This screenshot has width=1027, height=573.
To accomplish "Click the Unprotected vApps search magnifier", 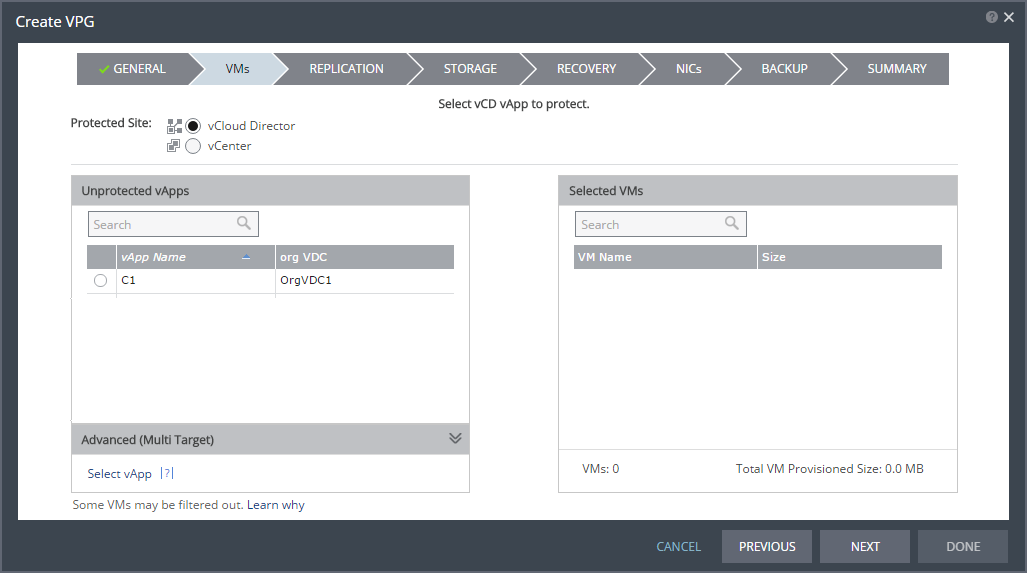I will tap(244, 223).
